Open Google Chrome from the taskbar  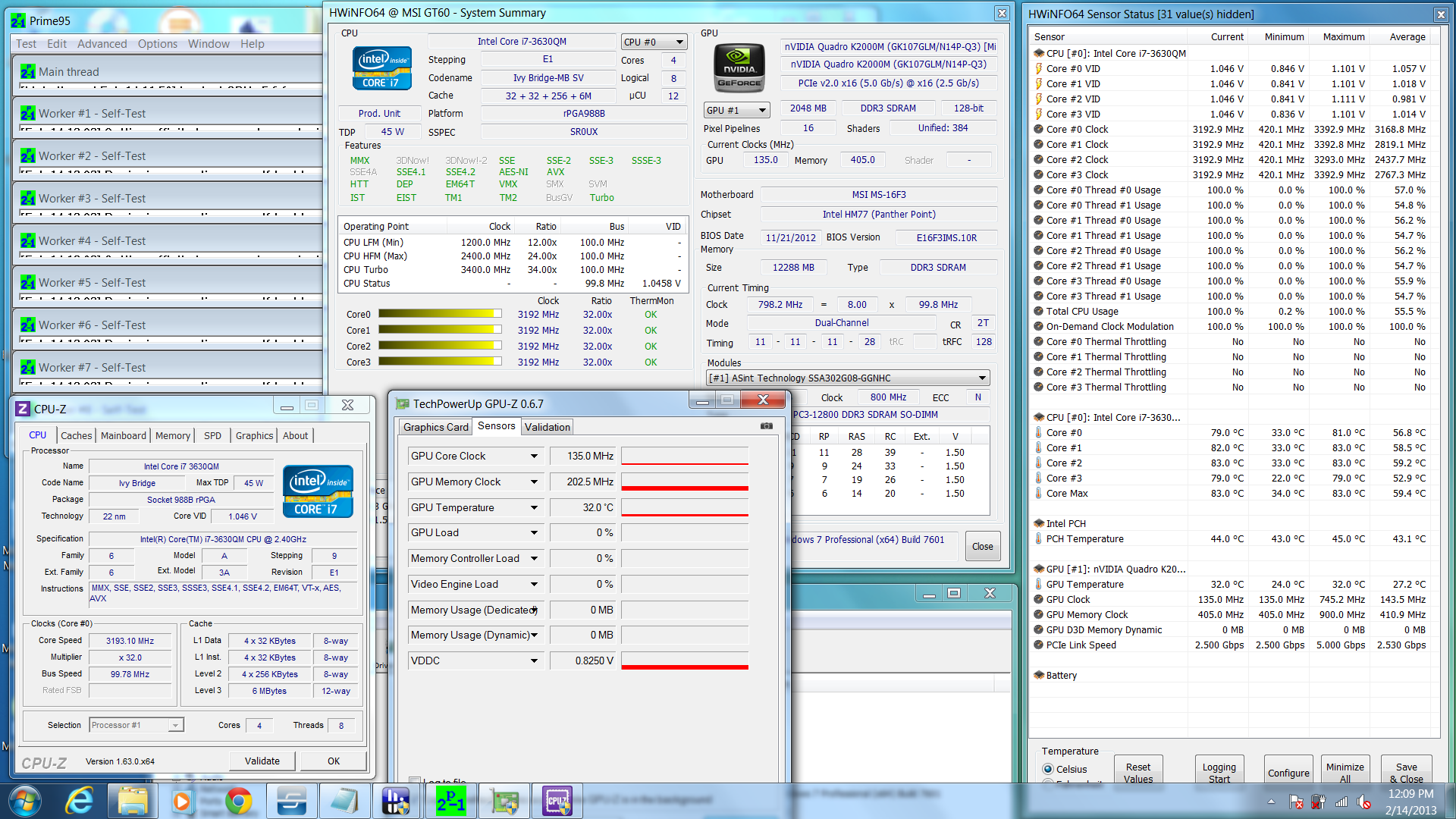tap(238, 801)
